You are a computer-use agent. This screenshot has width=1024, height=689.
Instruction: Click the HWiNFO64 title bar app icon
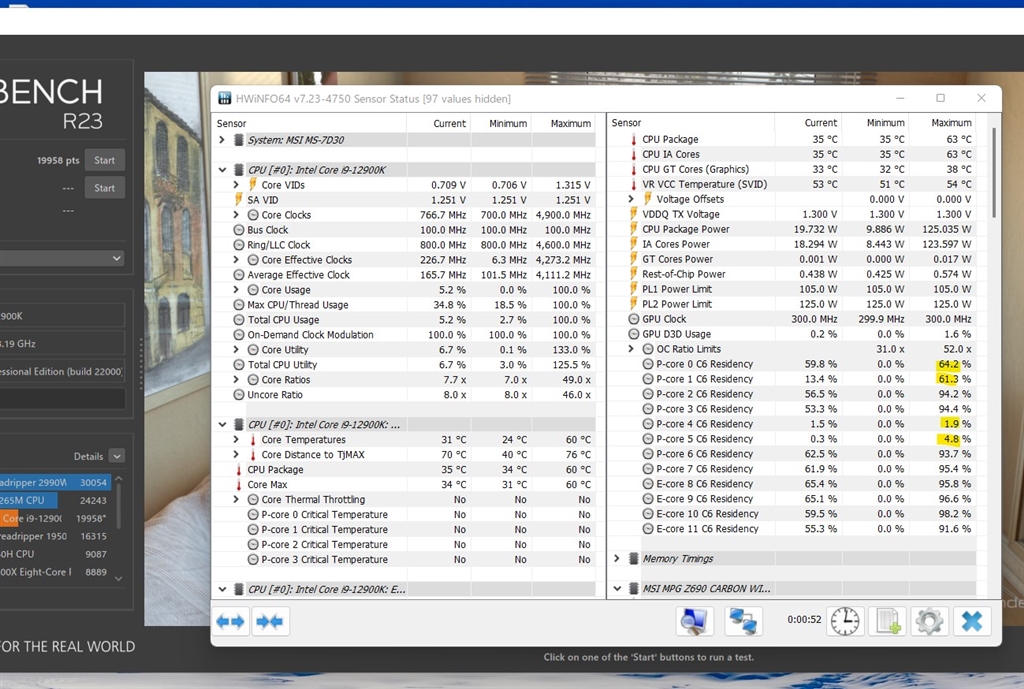[x=225, y=99]
